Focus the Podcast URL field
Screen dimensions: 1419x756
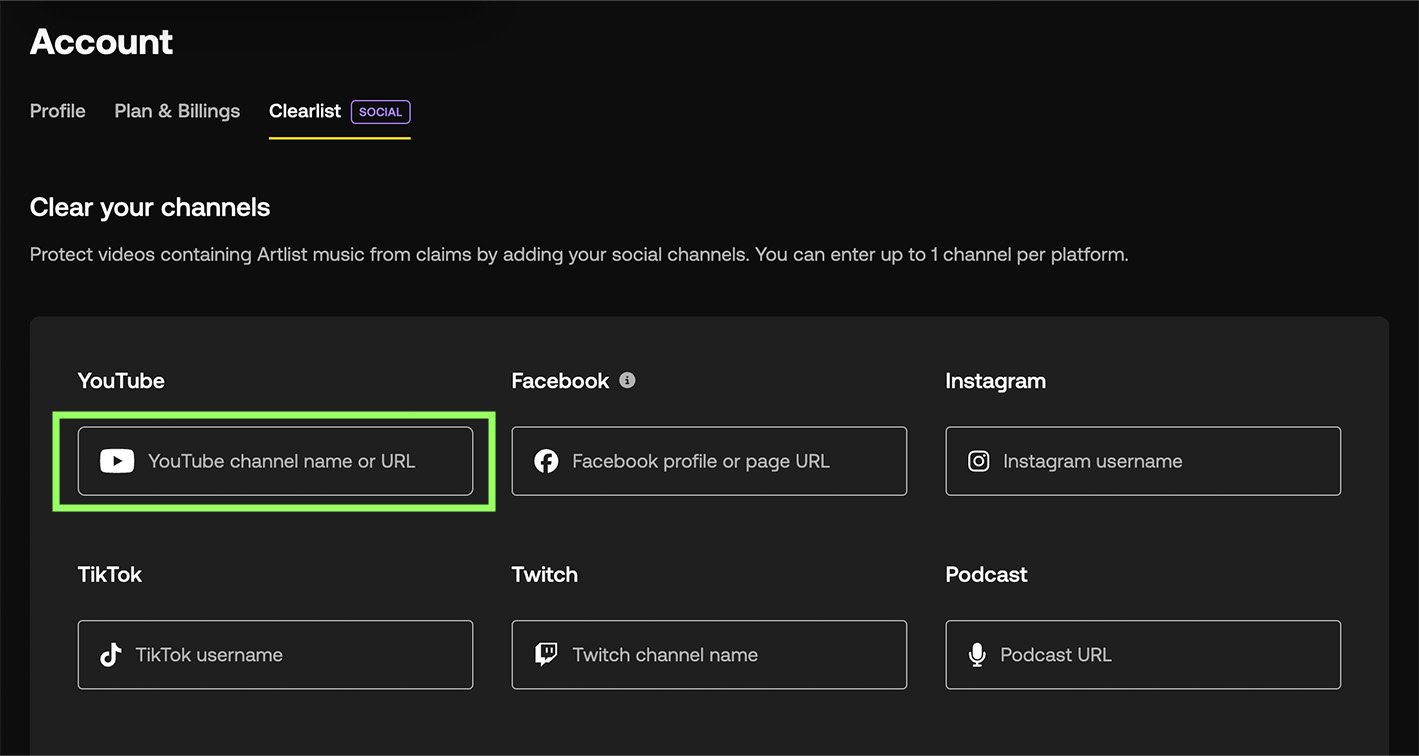coord(1143,655)
